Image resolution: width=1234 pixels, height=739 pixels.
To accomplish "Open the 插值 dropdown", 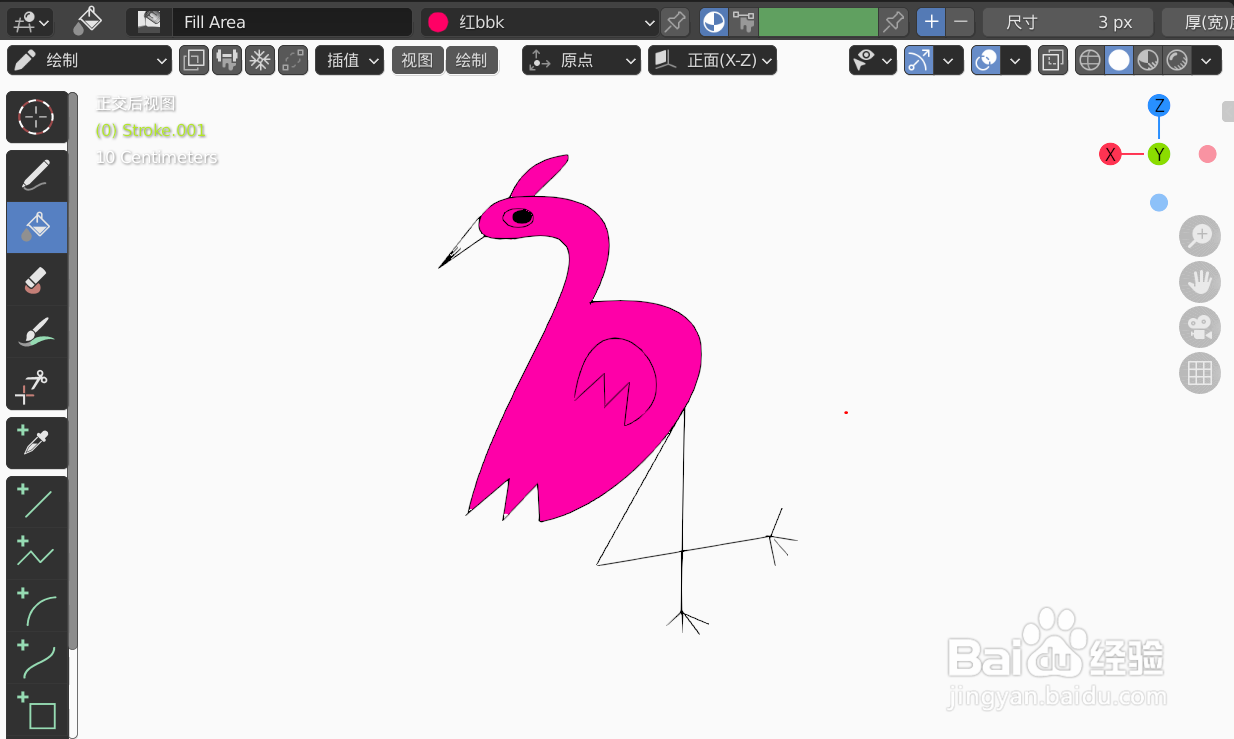I will [349, 60].
